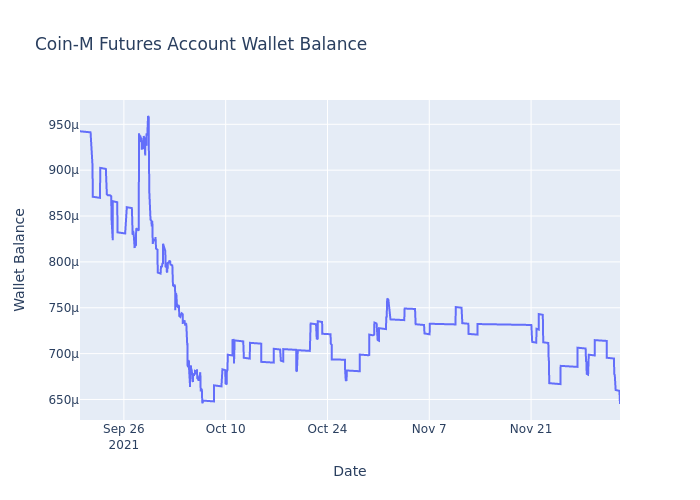This screenshot has height=500, width=700.
Task: Click the 'Date' x-axis title
Action: pos(350,471)
